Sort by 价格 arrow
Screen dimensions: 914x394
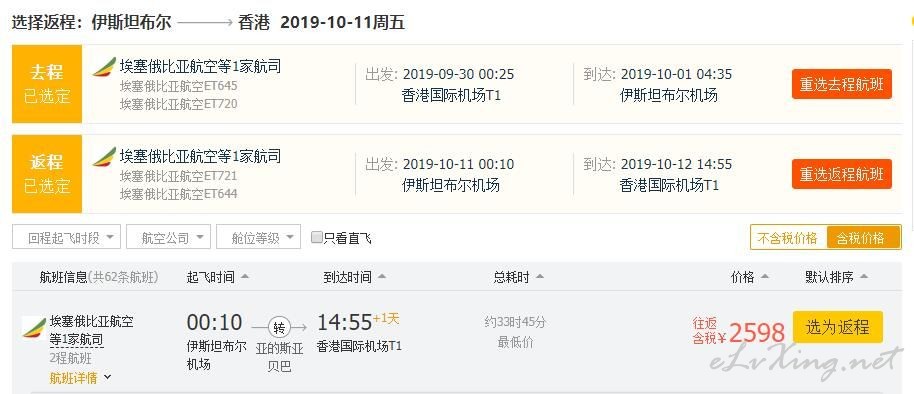pyautogui.click(x=765, y=277)
